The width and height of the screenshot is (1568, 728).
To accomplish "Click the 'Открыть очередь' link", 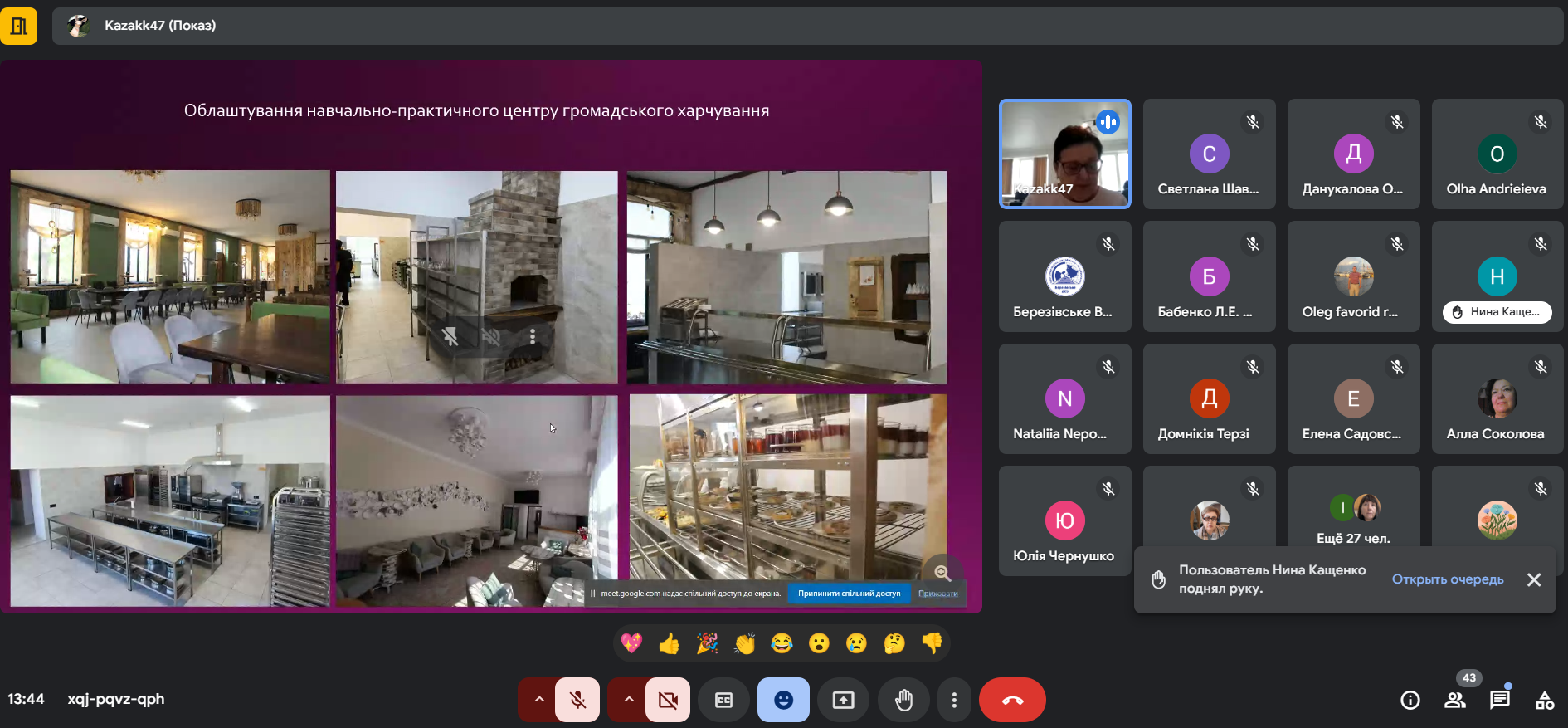I will tap(1447, 579).
